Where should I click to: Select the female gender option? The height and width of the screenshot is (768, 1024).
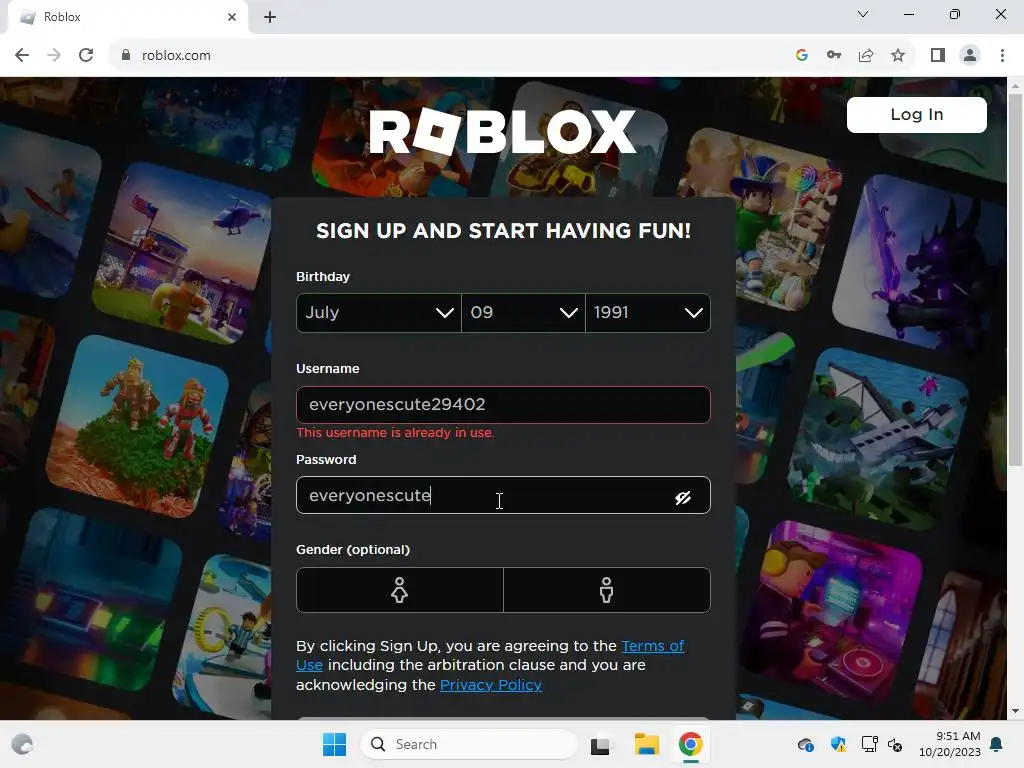(400, 590)
